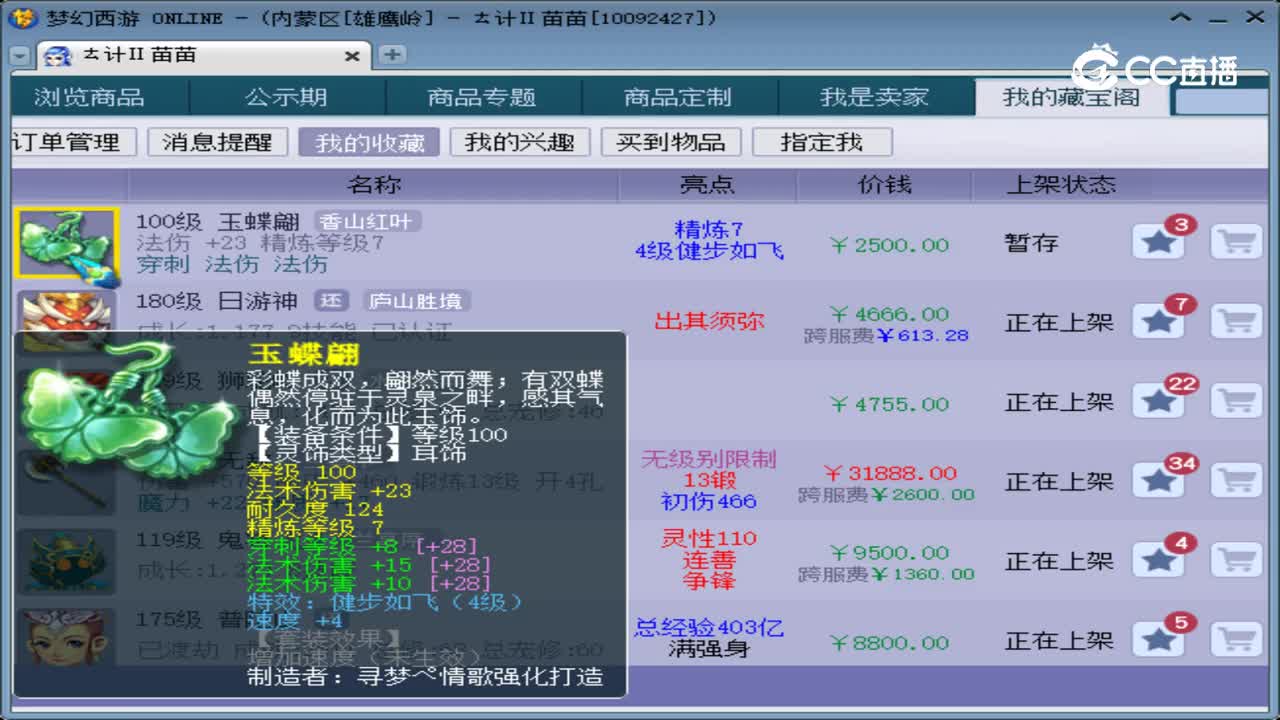This screenshot has height=720, width=1280.
Task: Click favorite star for 玉蝶翩 item
Action: coord(1159,242)
